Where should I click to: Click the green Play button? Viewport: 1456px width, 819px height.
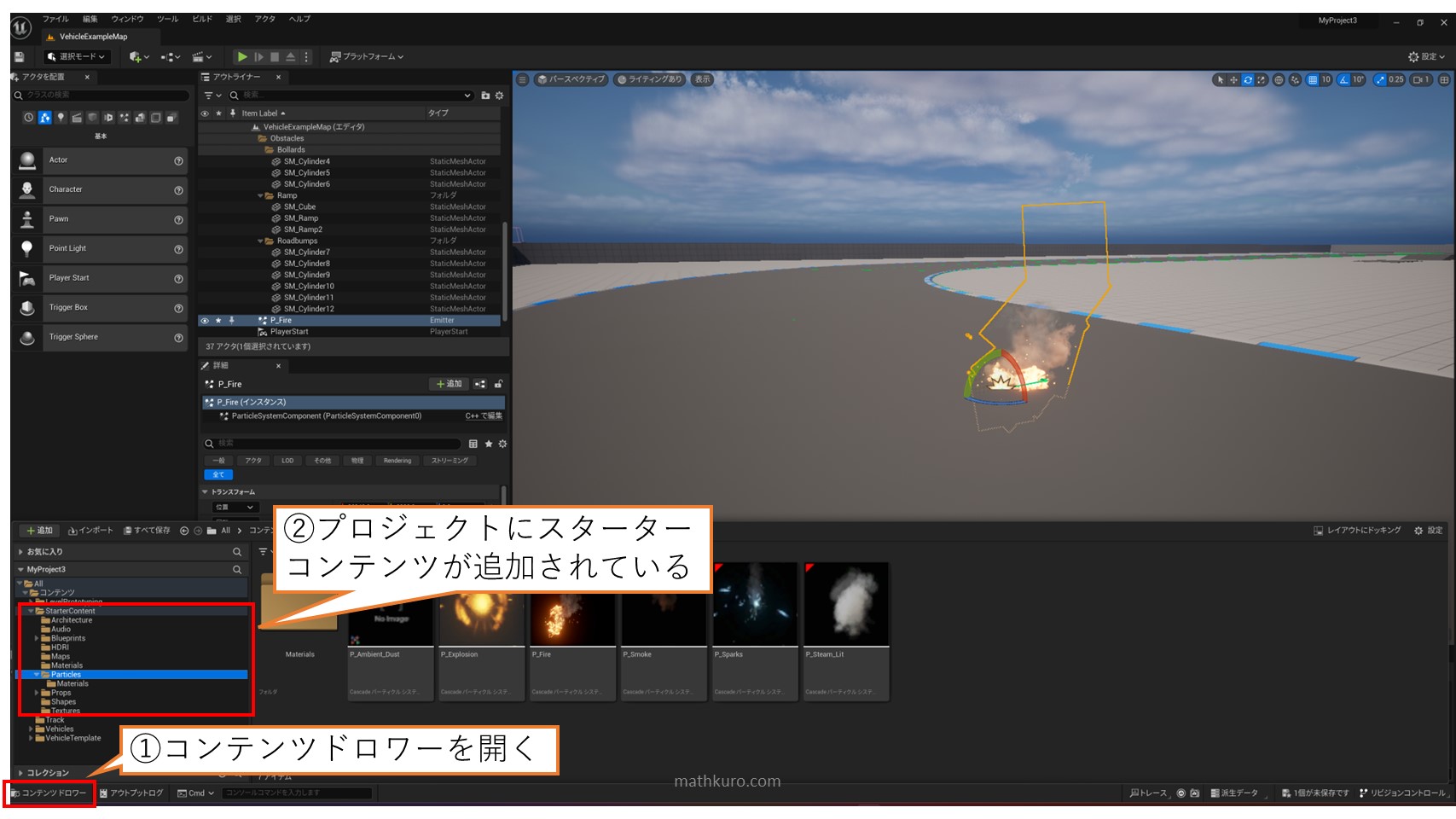point(242,57)
